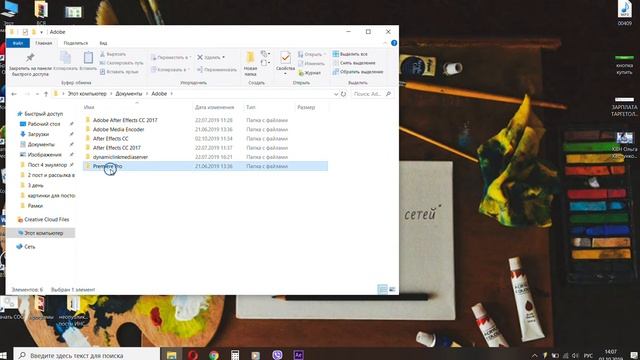Click Invert selection (Обратить выделение)

[x=358, y=72]
